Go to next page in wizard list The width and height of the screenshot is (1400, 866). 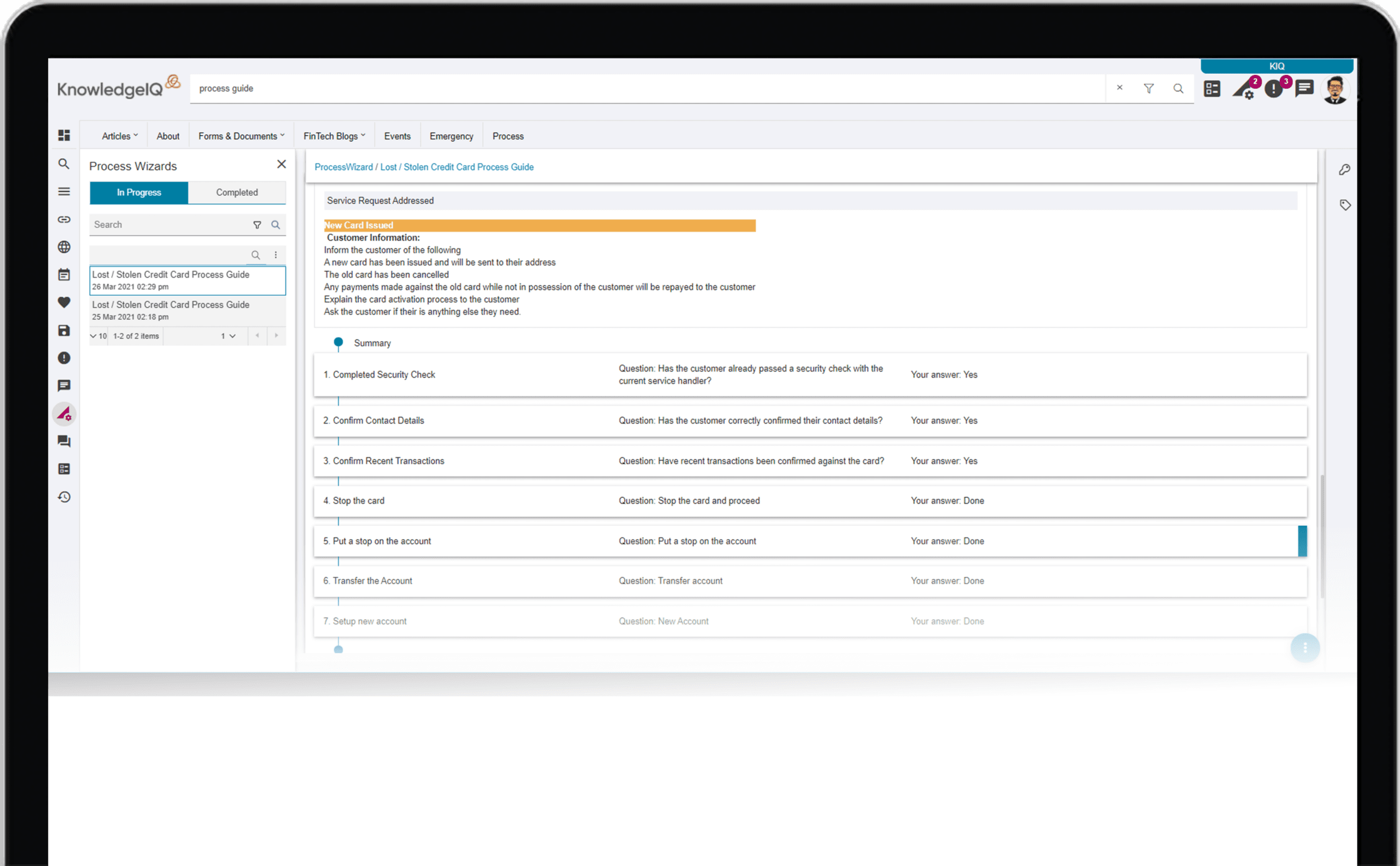277,336
